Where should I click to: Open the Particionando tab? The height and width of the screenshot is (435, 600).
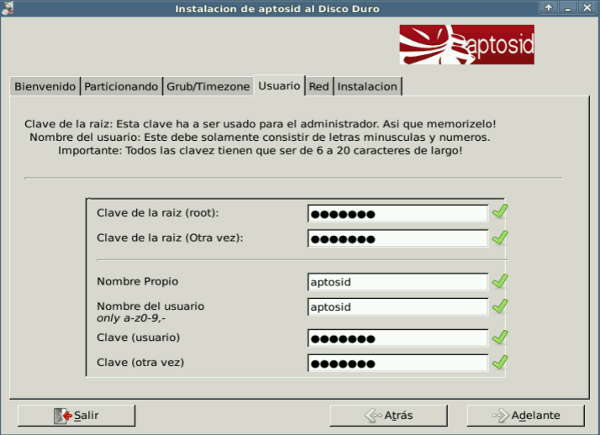(x=120, y=87)
